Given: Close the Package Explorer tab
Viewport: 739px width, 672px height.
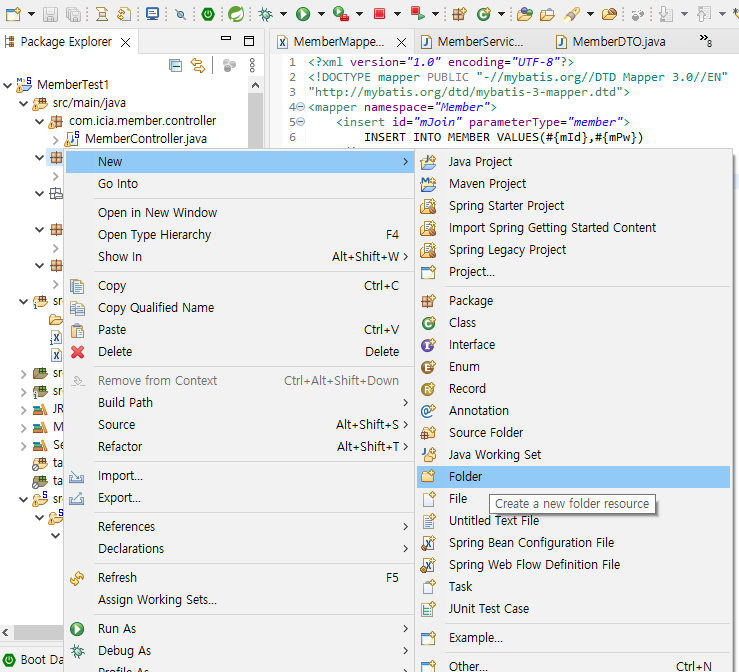Looking at the screenshot, I should [x=125, y=43].
